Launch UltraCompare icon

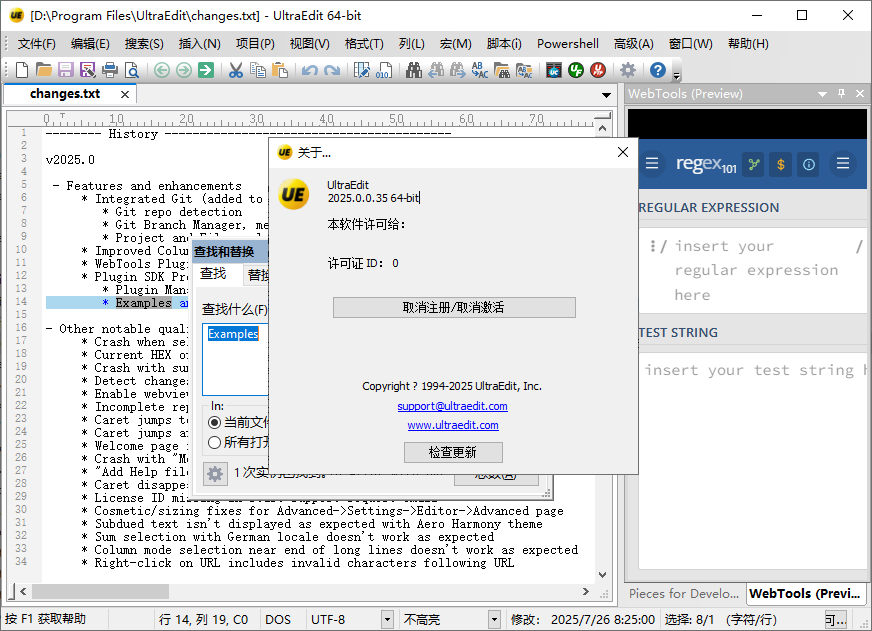(554, 70)
